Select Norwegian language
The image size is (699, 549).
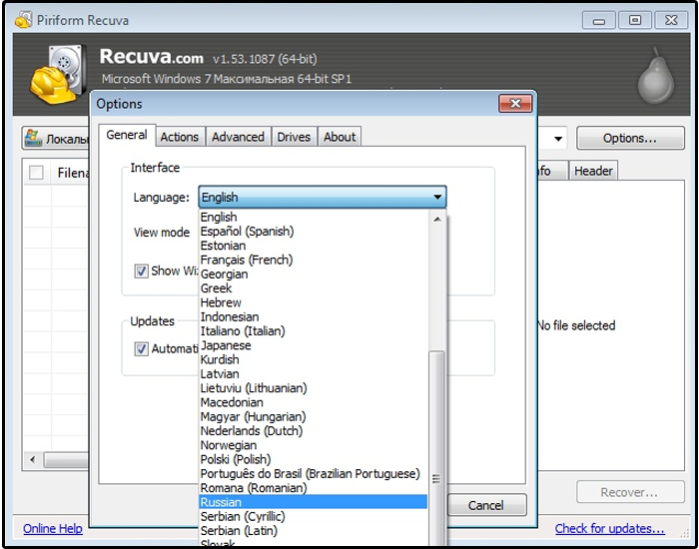[313, 445]
